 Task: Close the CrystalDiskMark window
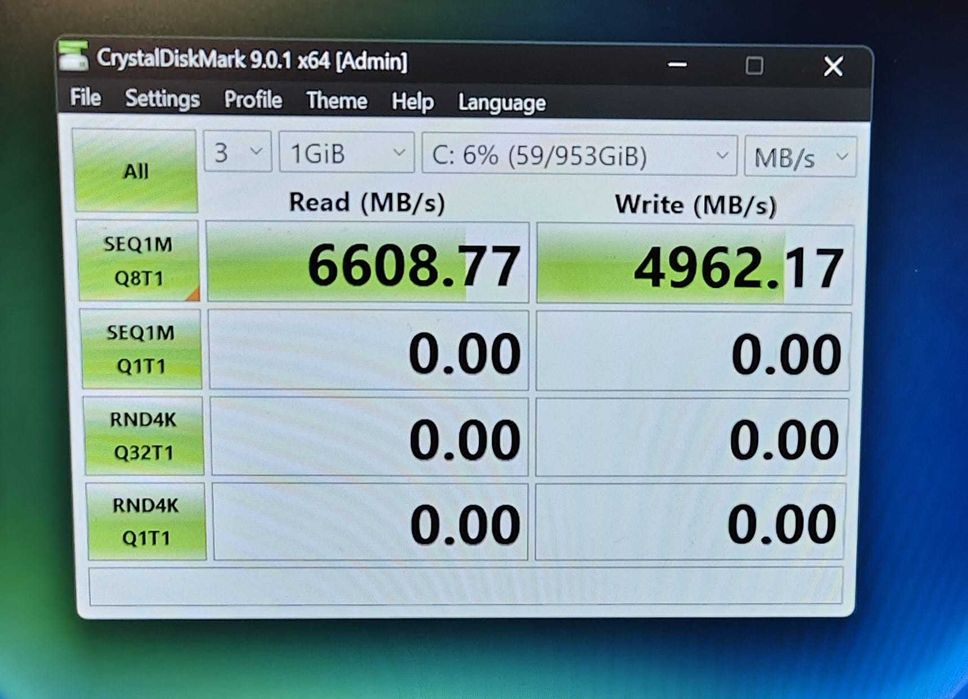coord(833,66)
